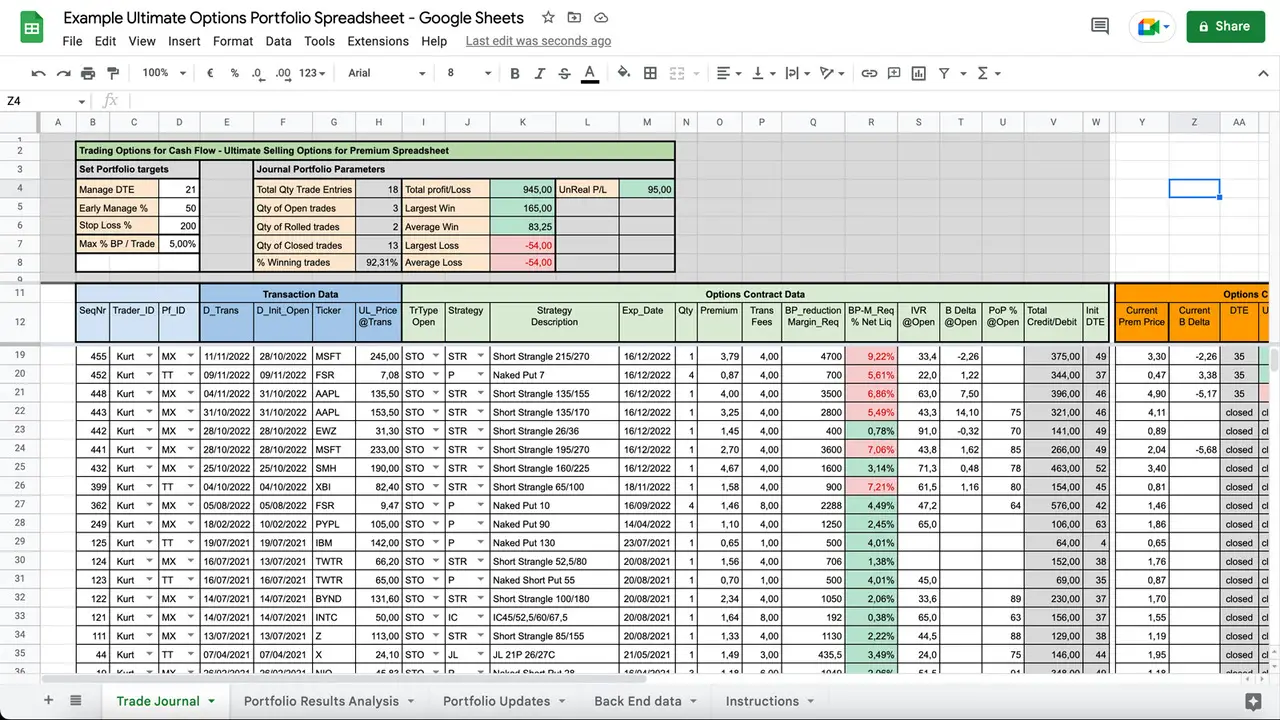Click the Total profit/Loss value 945,00

tap(522, 188)
